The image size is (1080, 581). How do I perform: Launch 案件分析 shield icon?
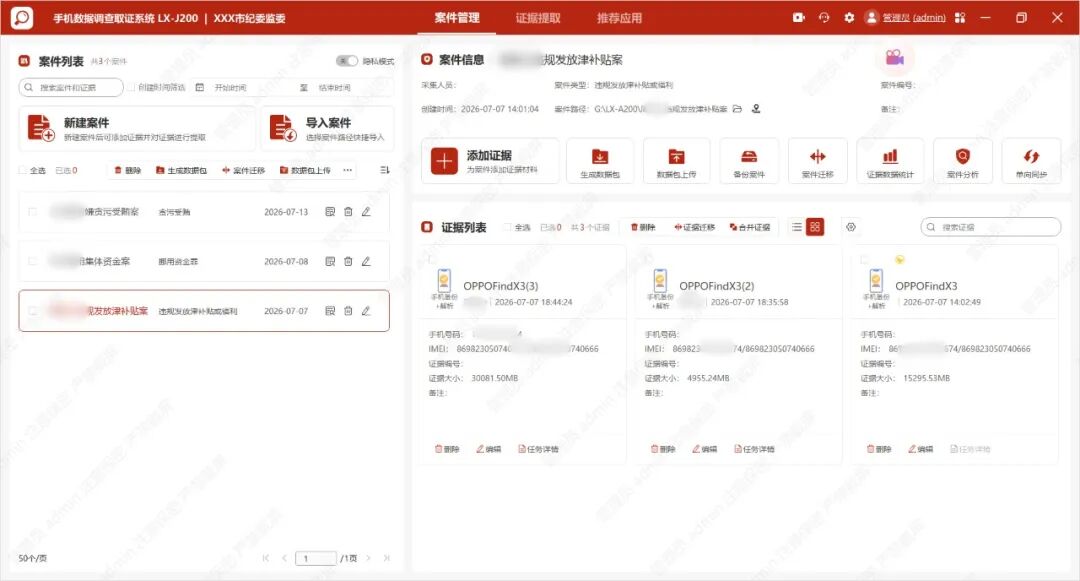tap(962, 160)
